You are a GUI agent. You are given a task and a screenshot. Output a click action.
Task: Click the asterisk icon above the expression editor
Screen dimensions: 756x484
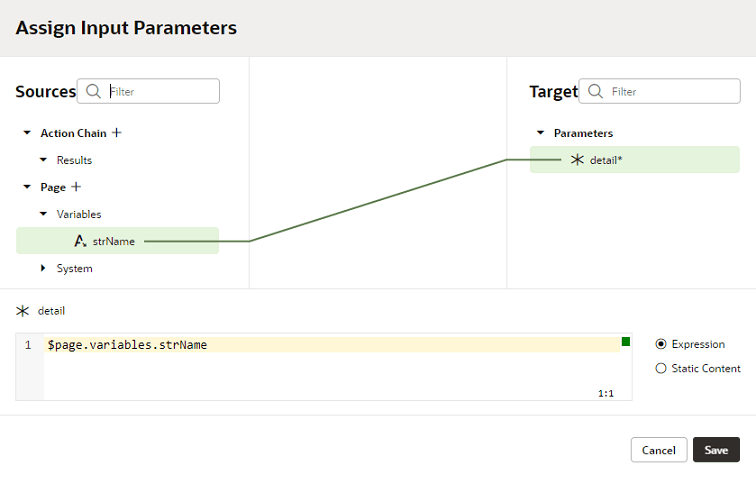pos(23,311)
